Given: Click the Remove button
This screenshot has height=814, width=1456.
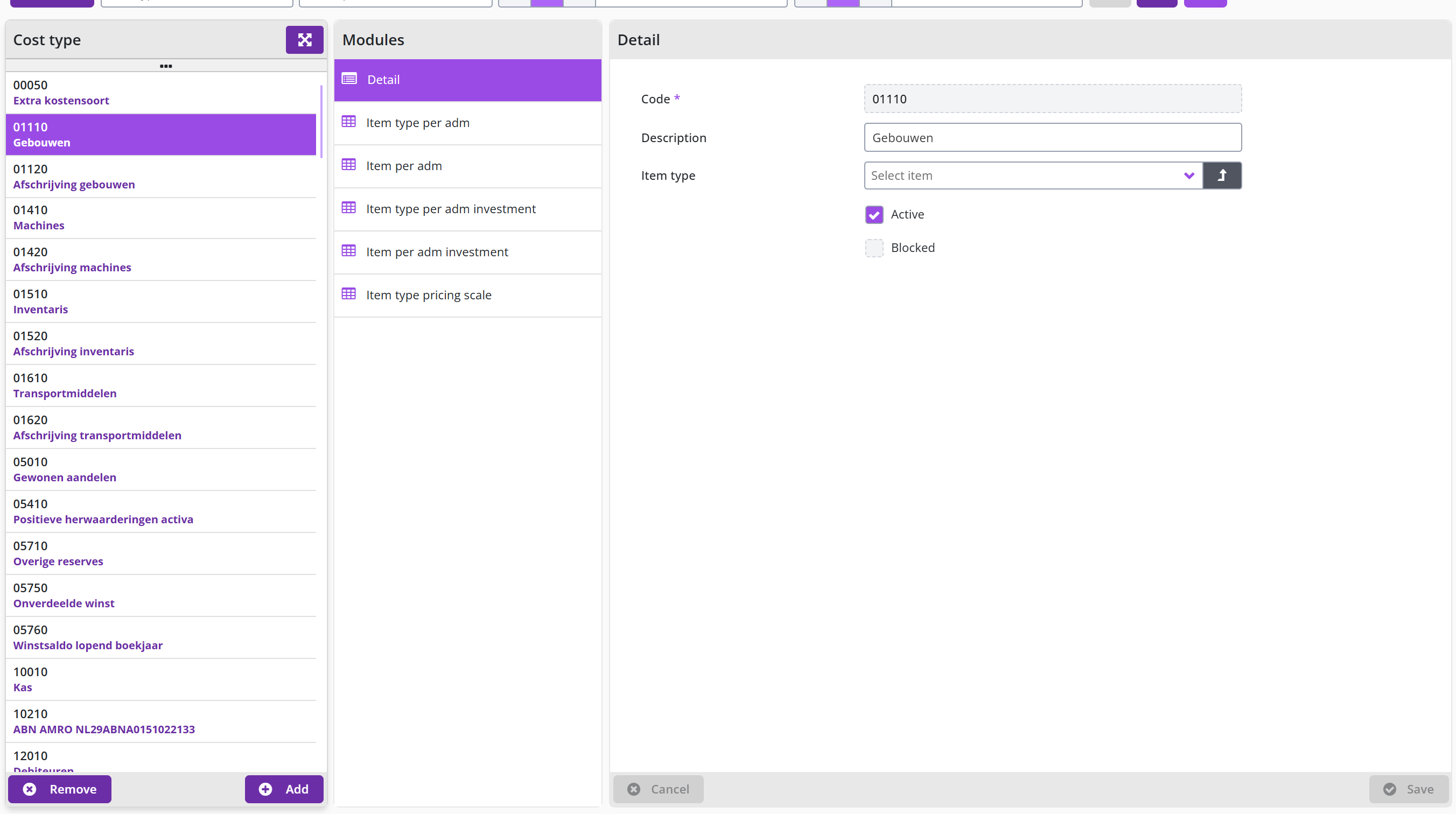Looking at the screenshot, I should point(59,789).
